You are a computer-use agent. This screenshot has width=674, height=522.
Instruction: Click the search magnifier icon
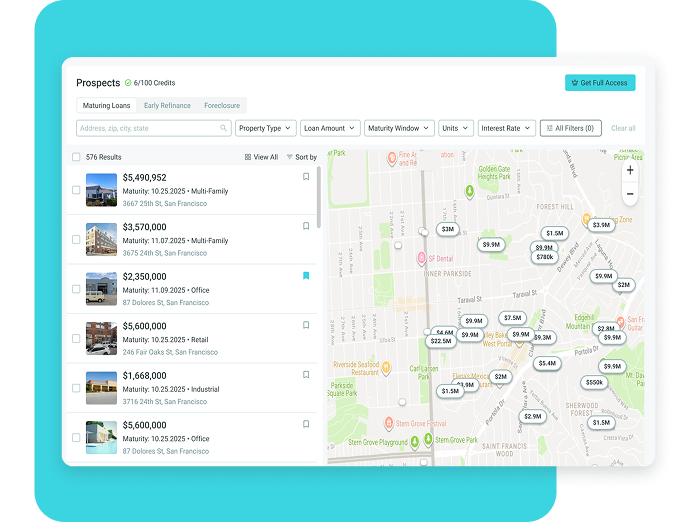pyautogui.click(x=224, y=129)
